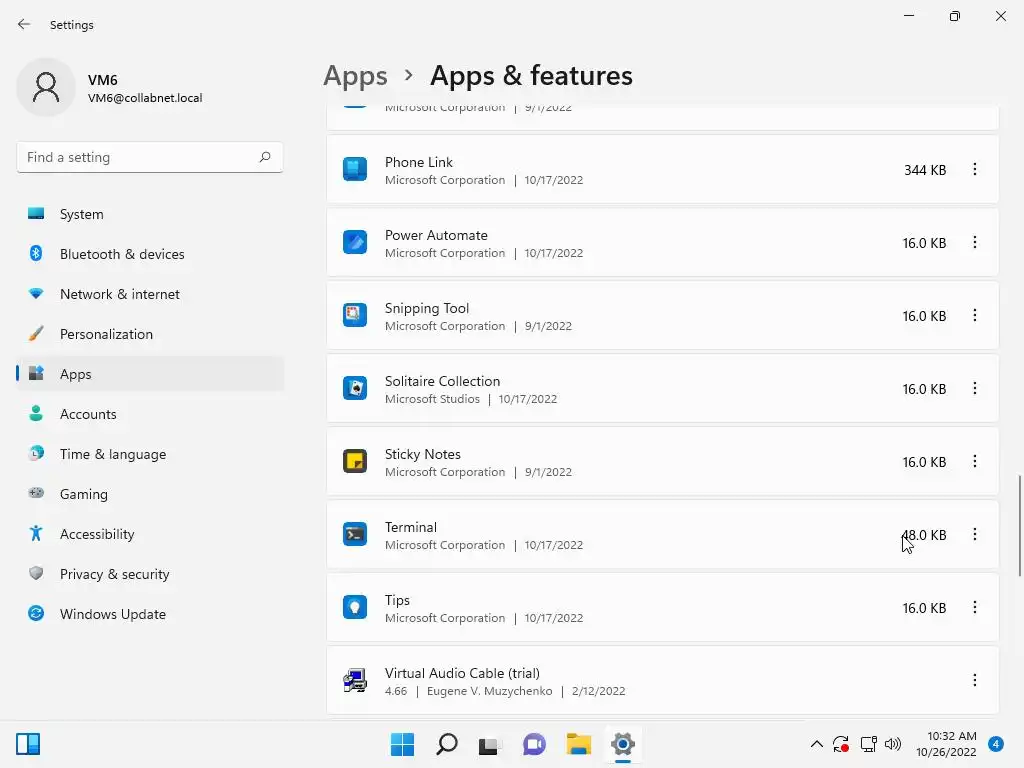Viewport: 1024px width, 768px height.
Task: Click the Virtual Audio Cable app icon
Action: pyautogui.click(x=355, y=680)
